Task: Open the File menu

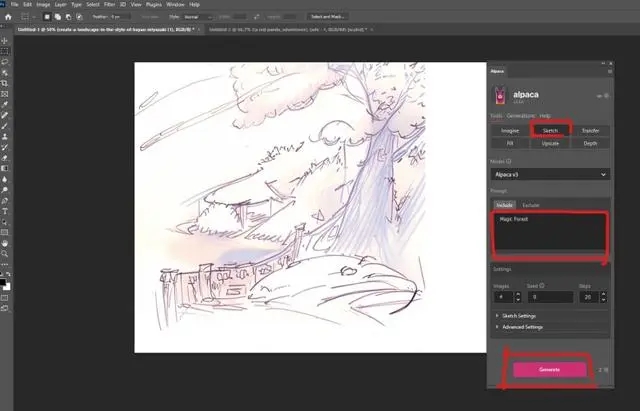Action: click(x=14, y=4)
